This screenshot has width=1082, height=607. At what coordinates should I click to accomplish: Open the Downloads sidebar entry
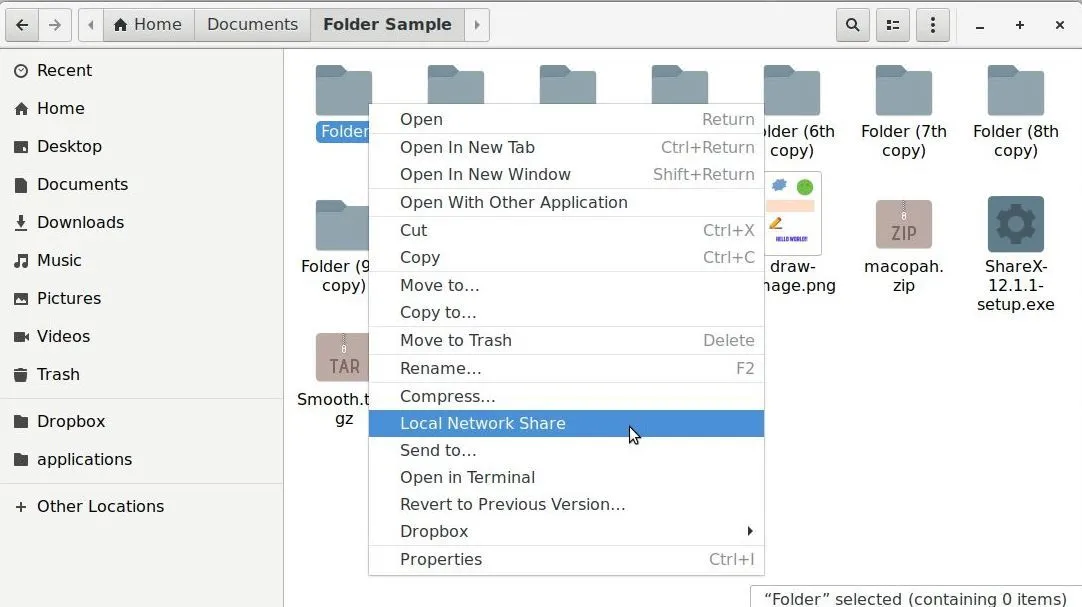[x=80, y=222]
